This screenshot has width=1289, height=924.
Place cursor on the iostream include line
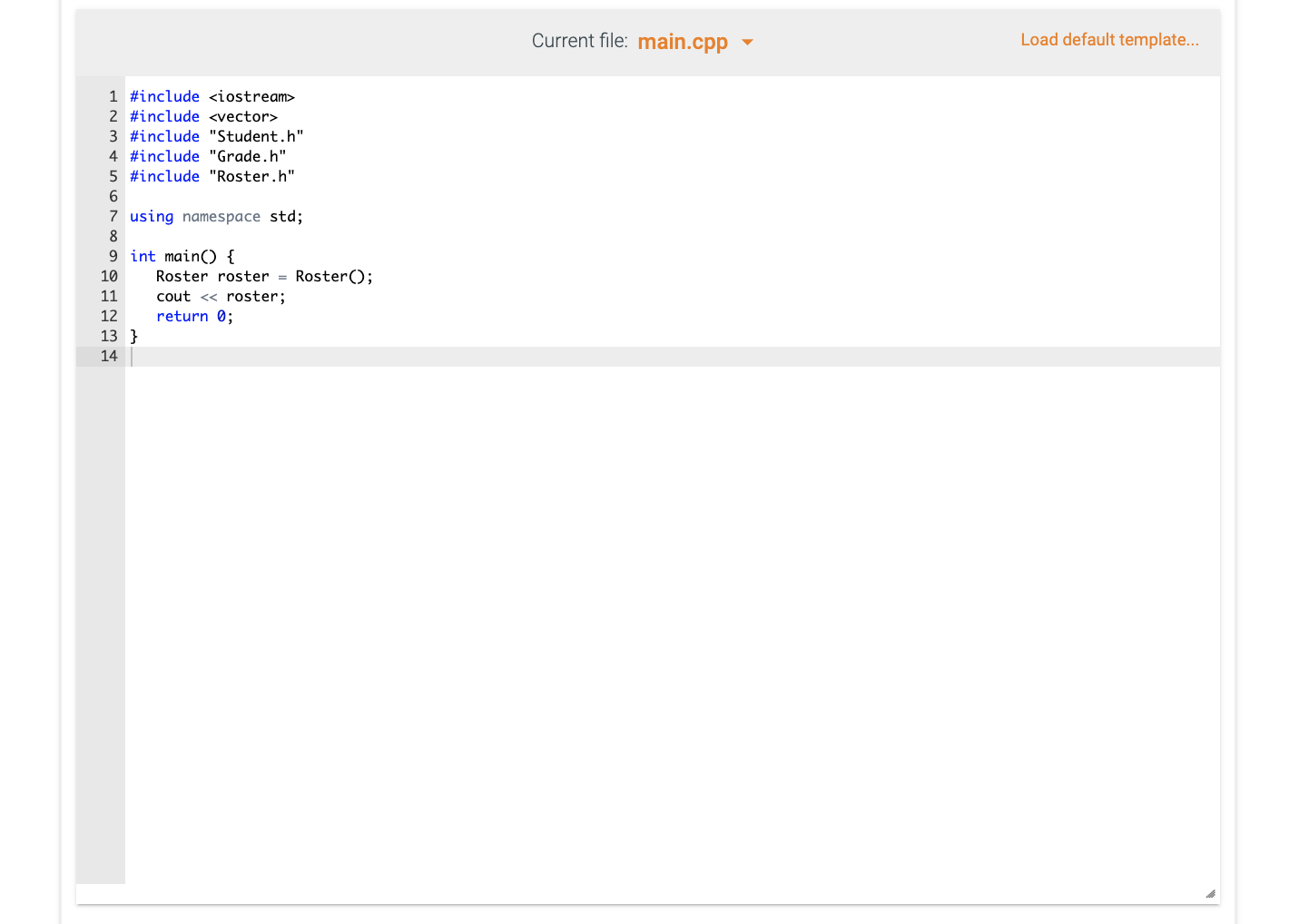212,96
